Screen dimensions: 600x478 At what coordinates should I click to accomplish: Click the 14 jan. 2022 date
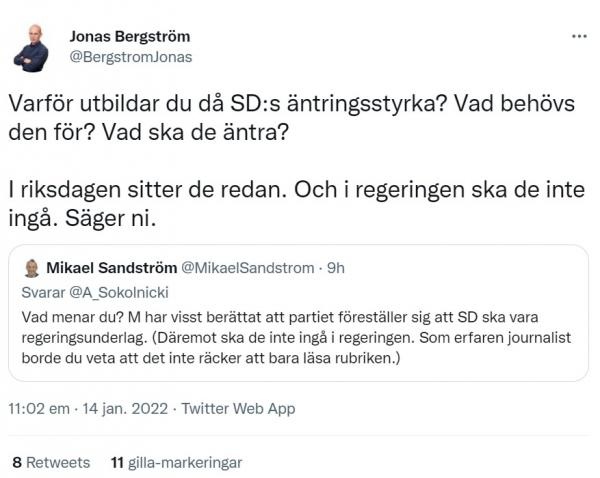click(125, 409)
